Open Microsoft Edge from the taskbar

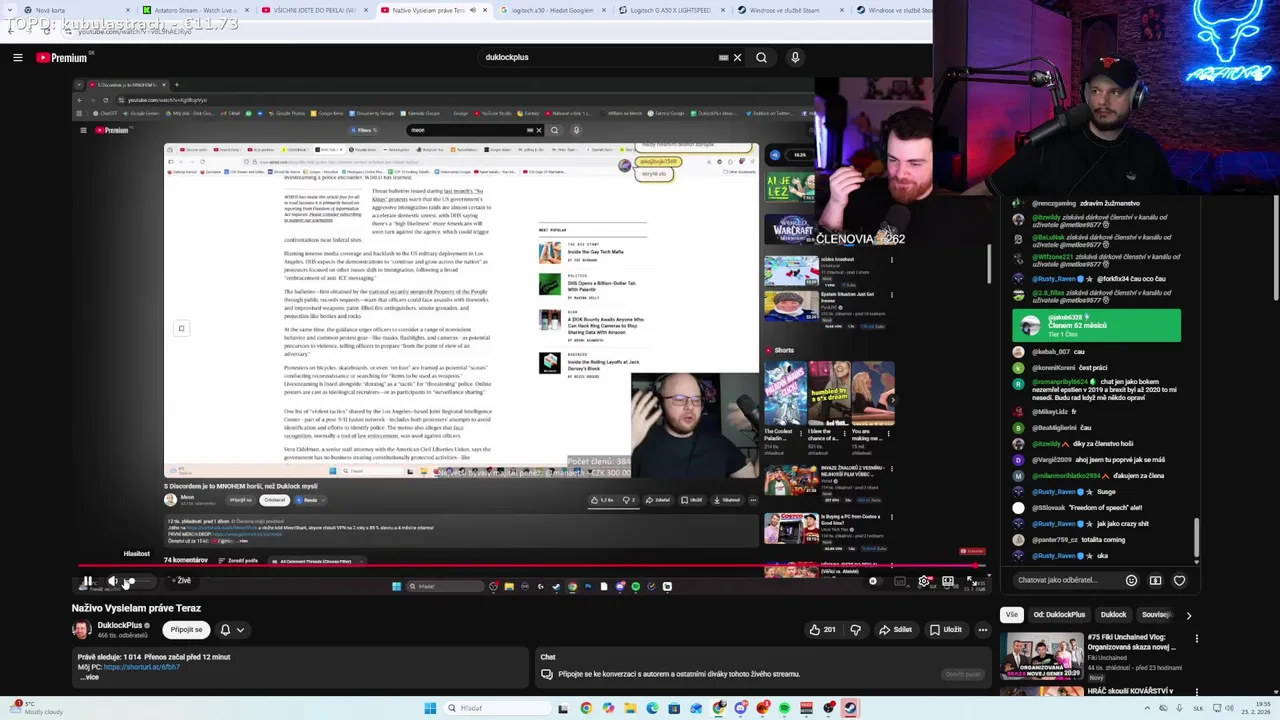coord(652,708)
